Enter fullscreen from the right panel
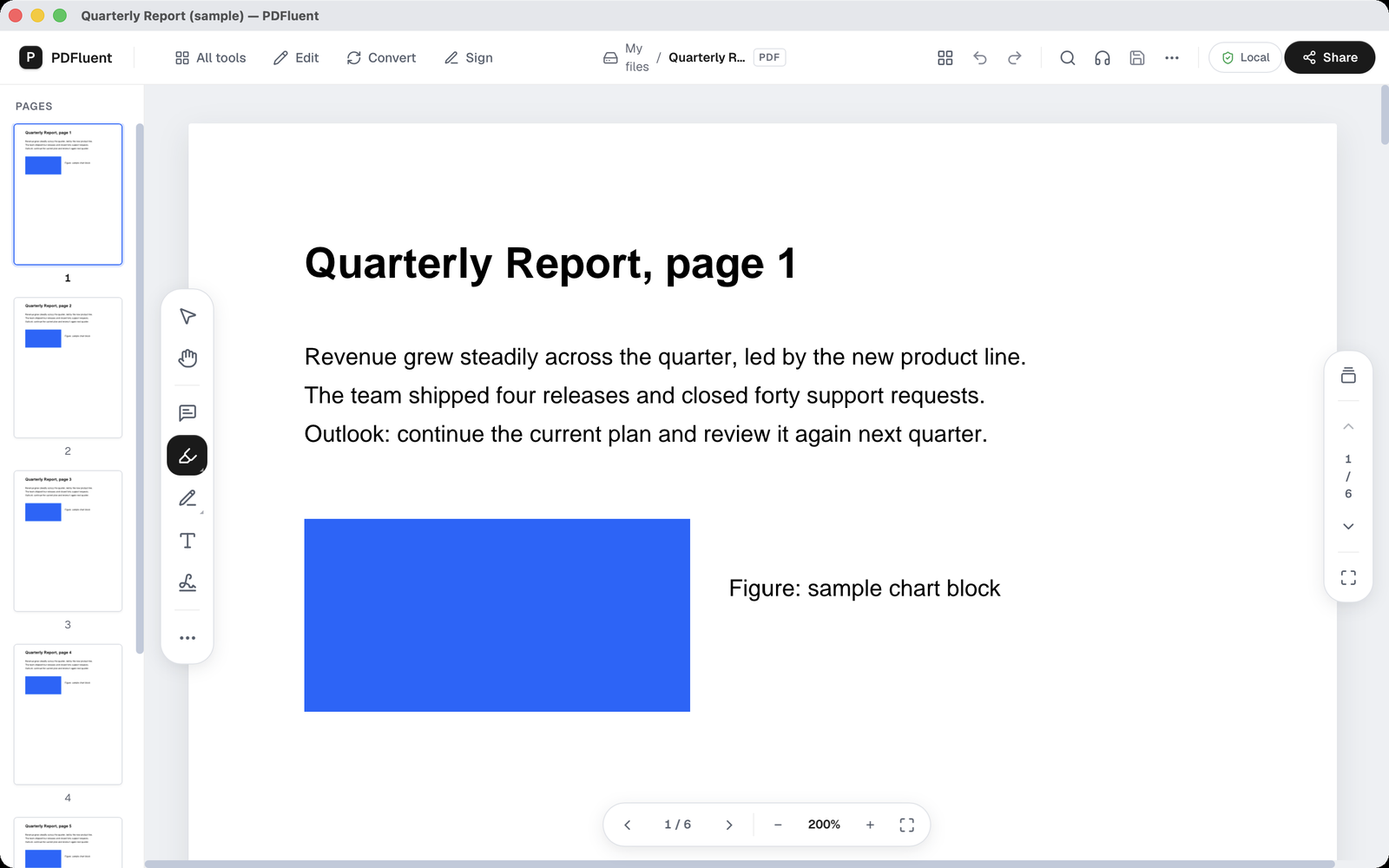The height and width of the screenshot is (868, 1389). coord(1348,577)
